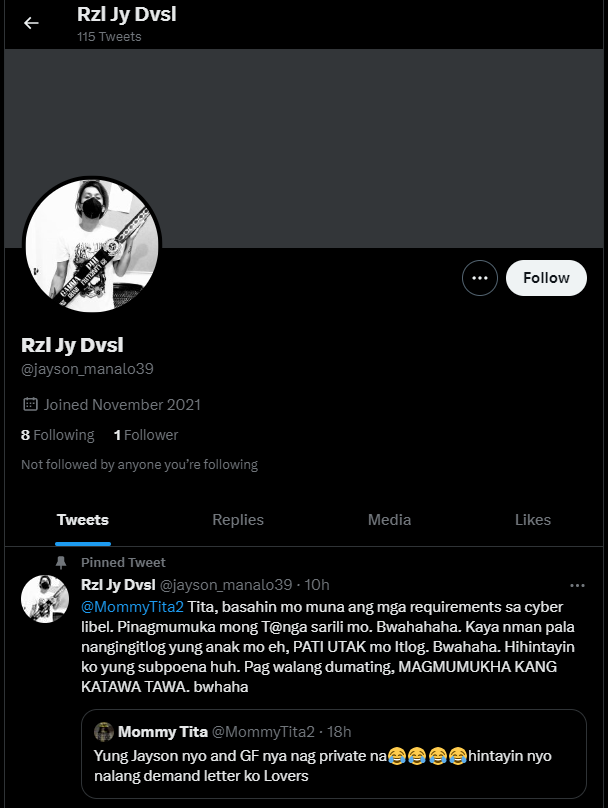Click the calendar icon next to Joined date
This screenshot has height=808, width=608.
point(30,404)
